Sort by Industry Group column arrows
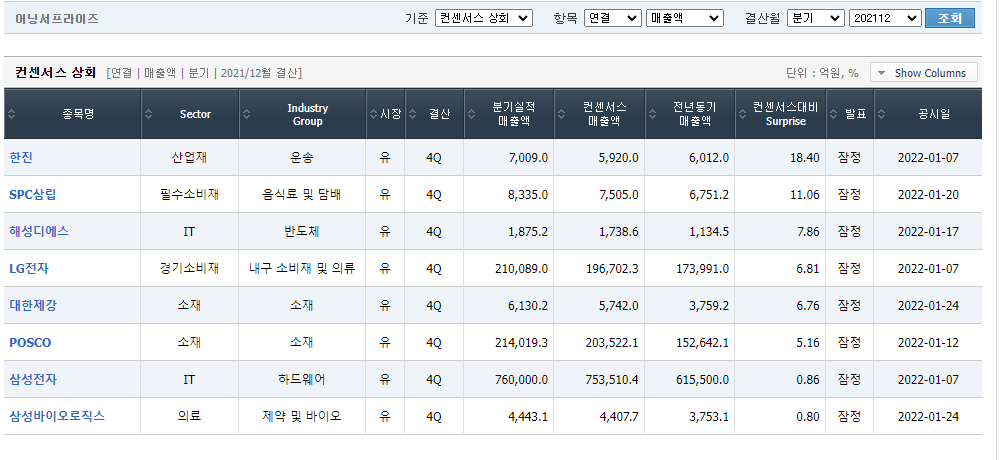The width and height of the screenshot is (1000, 460). (x=247, y=114)
